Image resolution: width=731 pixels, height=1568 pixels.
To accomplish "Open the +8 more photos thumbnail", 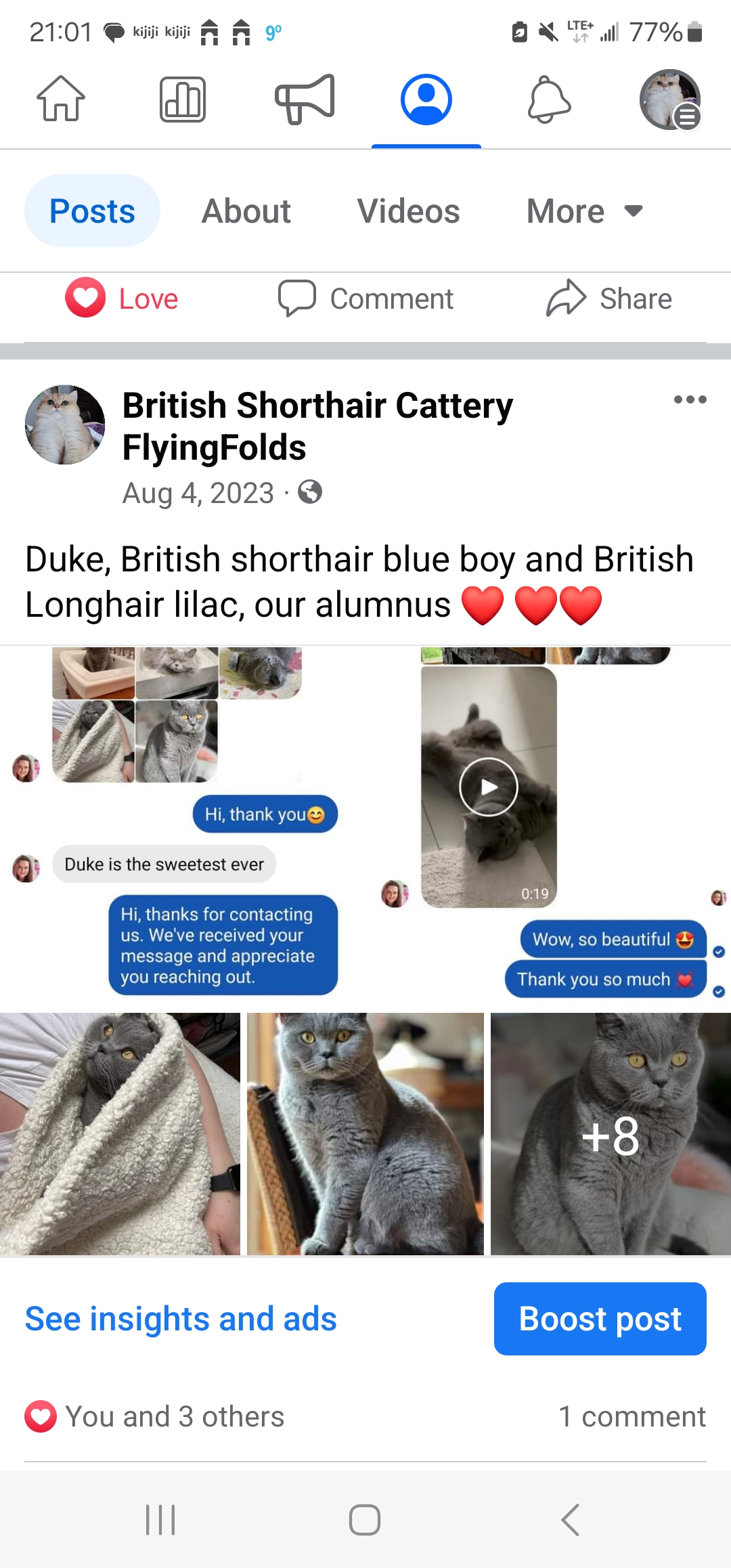I will point(611,1135).
